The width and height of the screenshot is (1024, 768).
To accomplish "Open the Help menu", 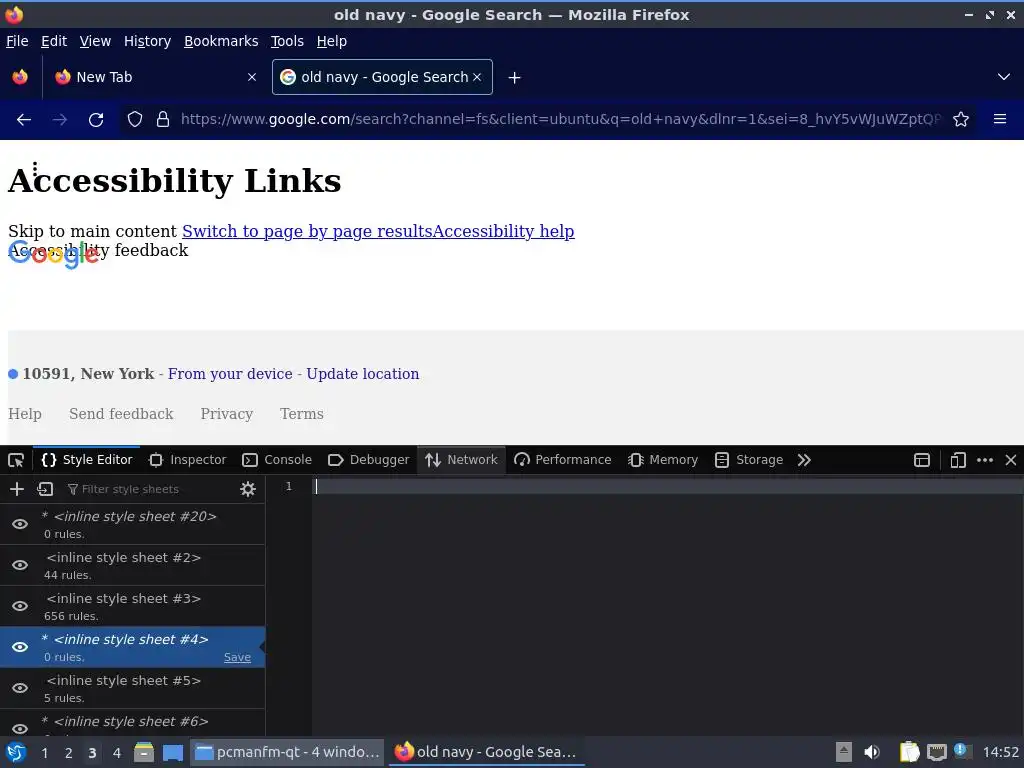I will click(332, 41).
